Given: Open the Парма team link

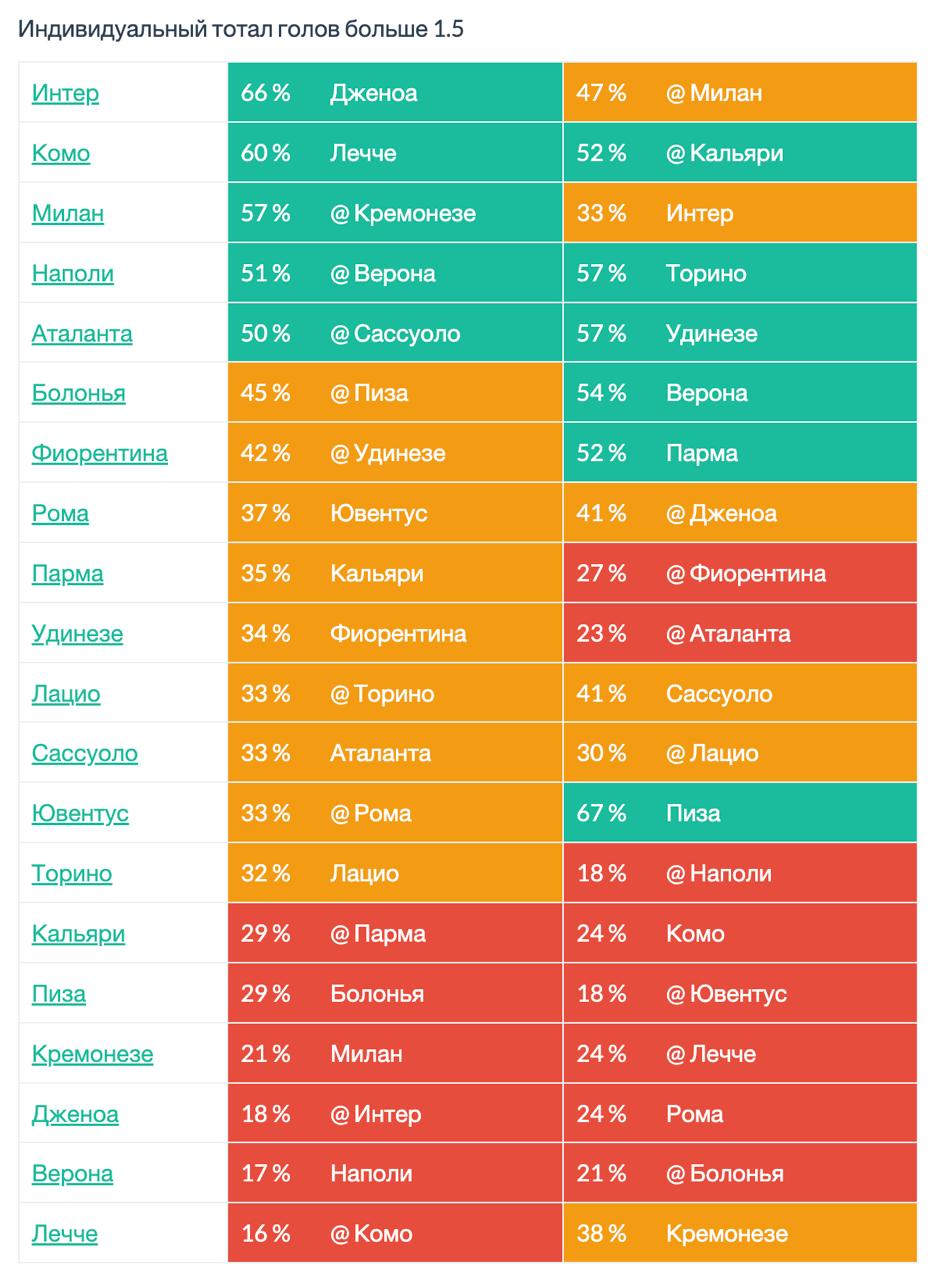Looking at the screenshot, I should 67,573.
